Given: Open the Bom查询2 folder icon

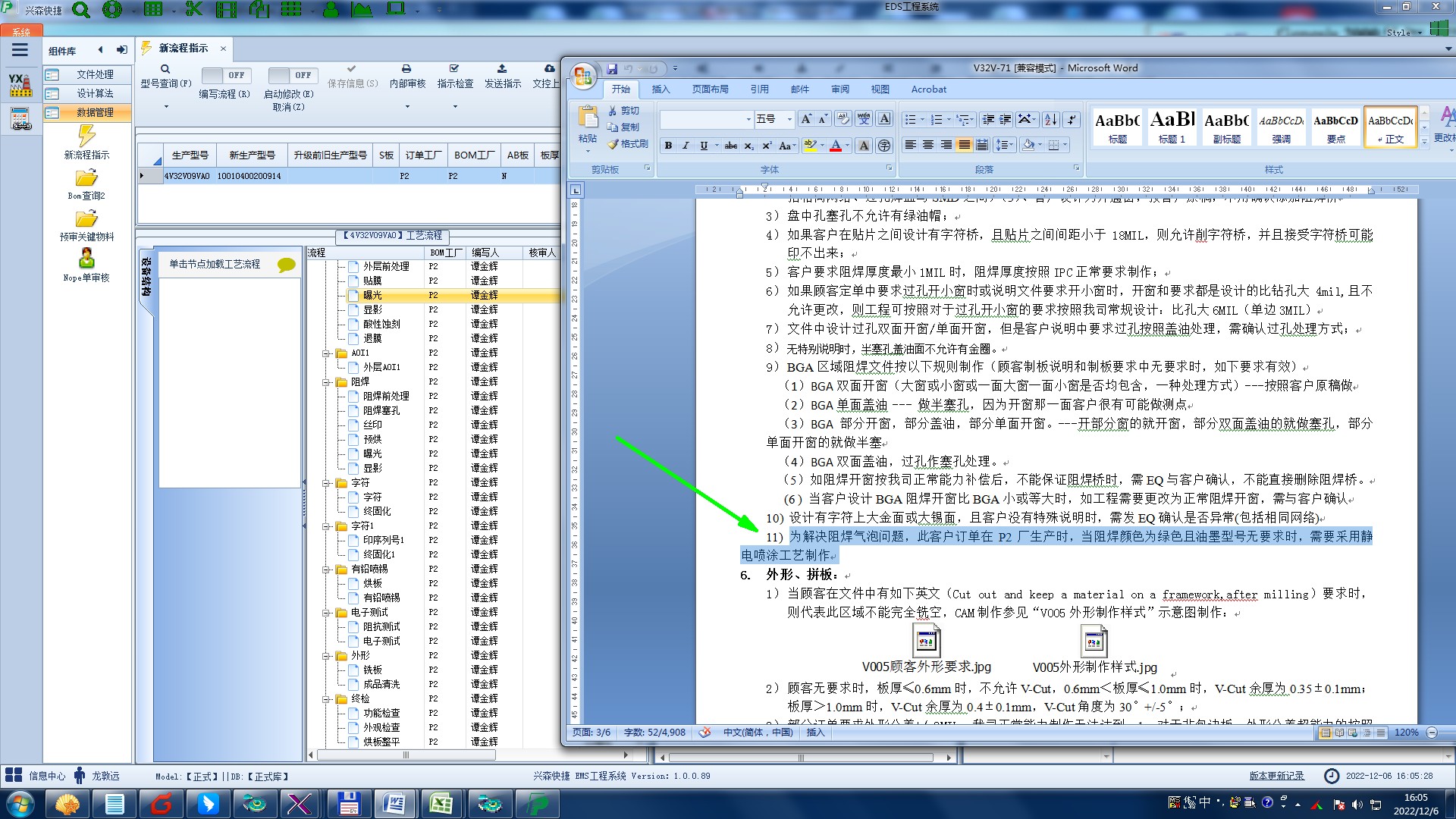Looking at the screenshot, I should click(x=86, y=179).
